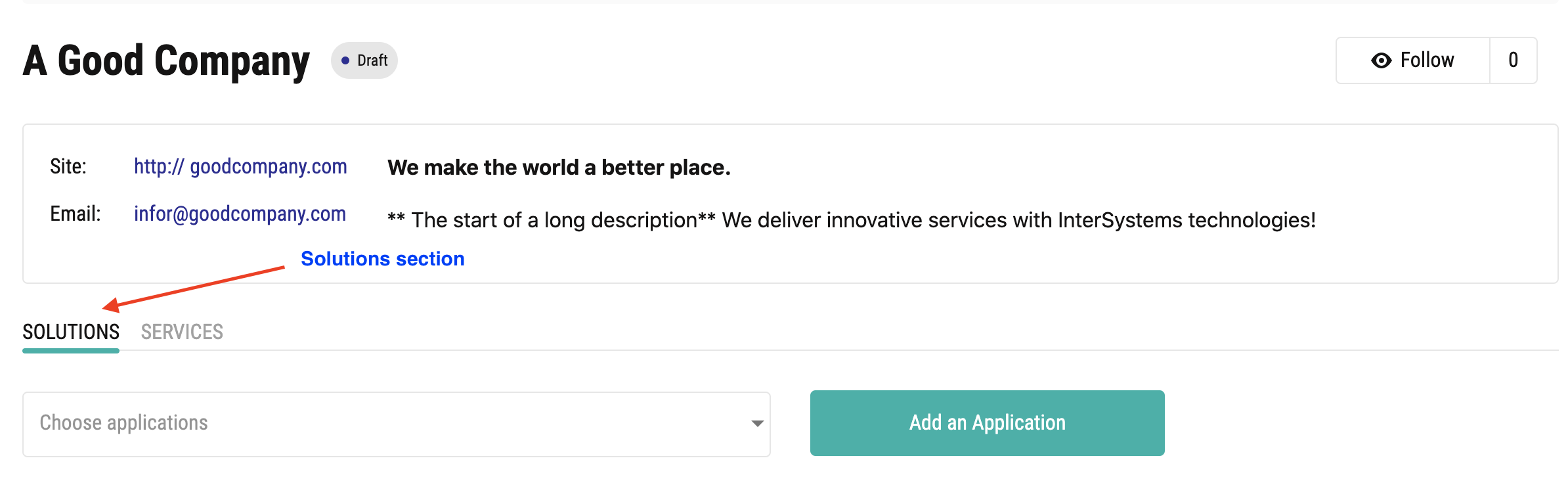
Task: Click the Draft status badge
Action: pyautogui.click(x=364, y=60)
